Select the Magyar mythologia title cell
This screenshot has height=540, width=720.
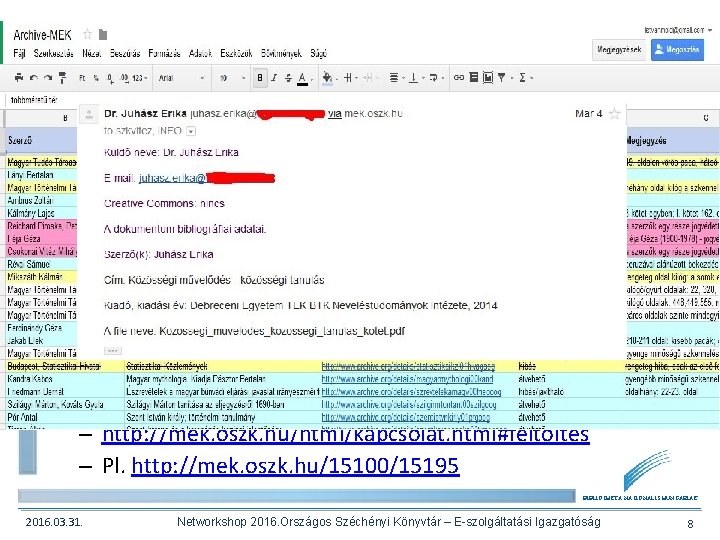tap(223, 379)
